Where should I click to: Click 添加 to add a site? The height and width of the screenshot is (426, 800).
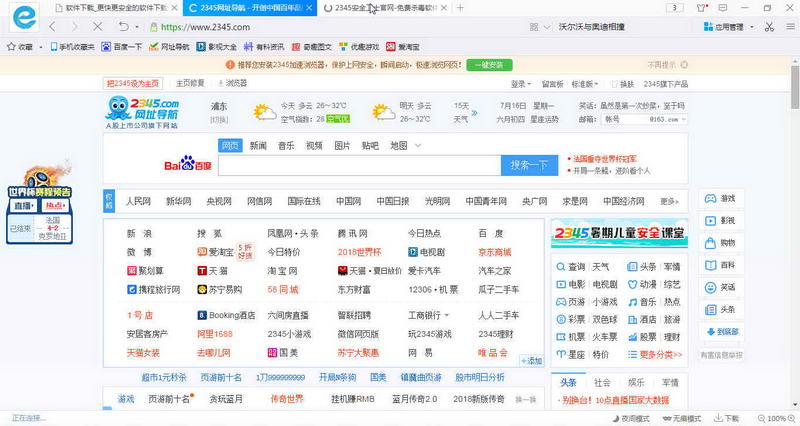pyautogui.click(x=532, y=361)
